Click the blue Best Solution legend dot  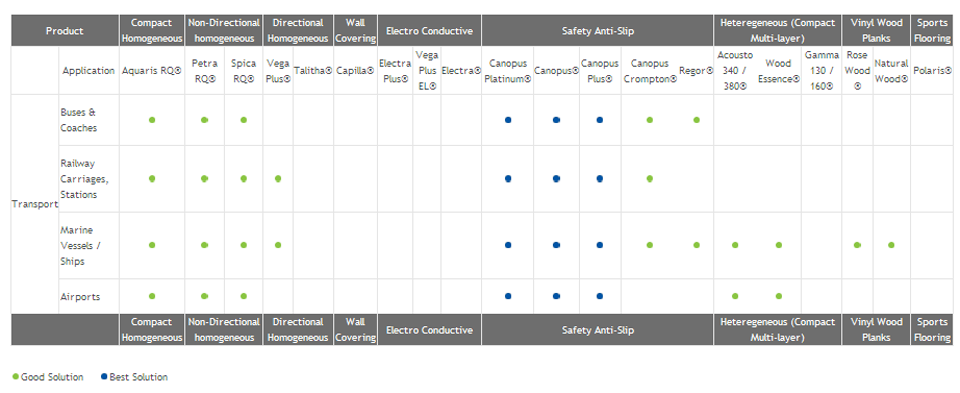tap(104, 377)
